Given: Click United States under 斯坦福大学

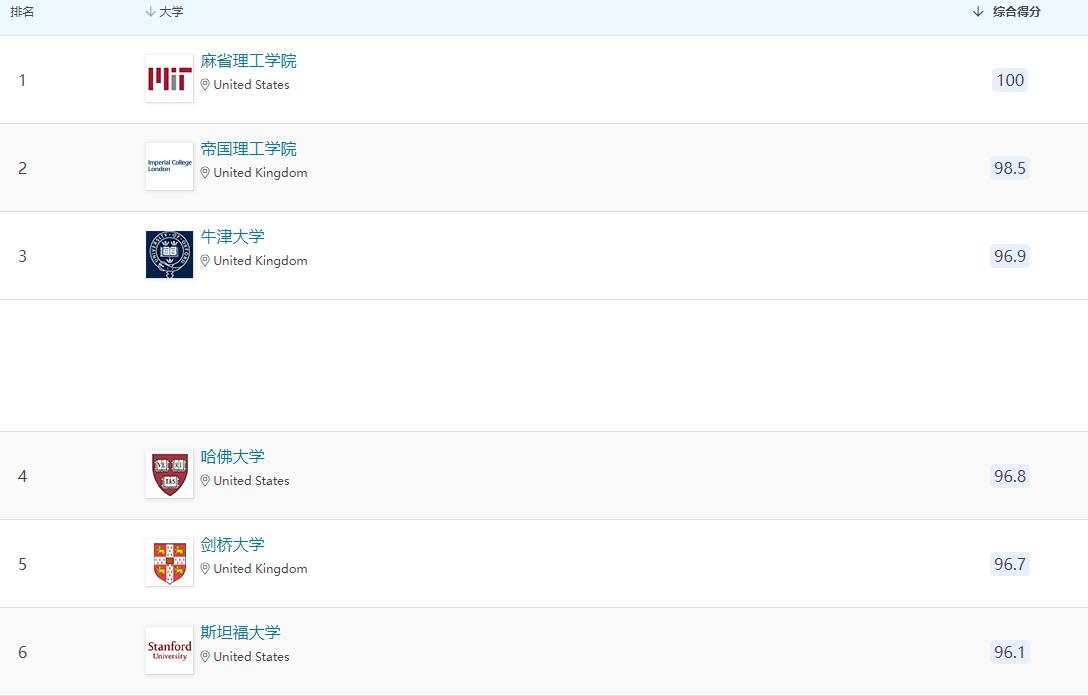Looking at the screenshot, I should click(251, 657).
